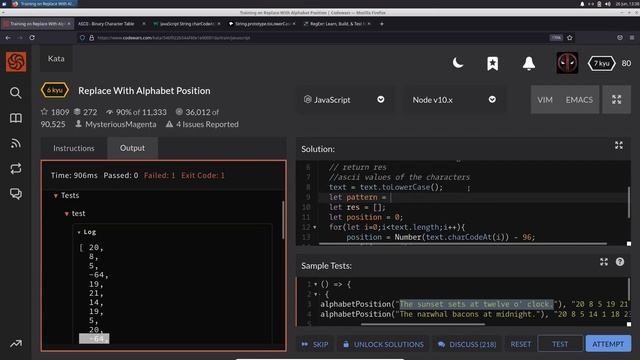This screenshot has width=640, height=360.
Task: Open the docs book icon in sidebar
Action: (16, 118)
